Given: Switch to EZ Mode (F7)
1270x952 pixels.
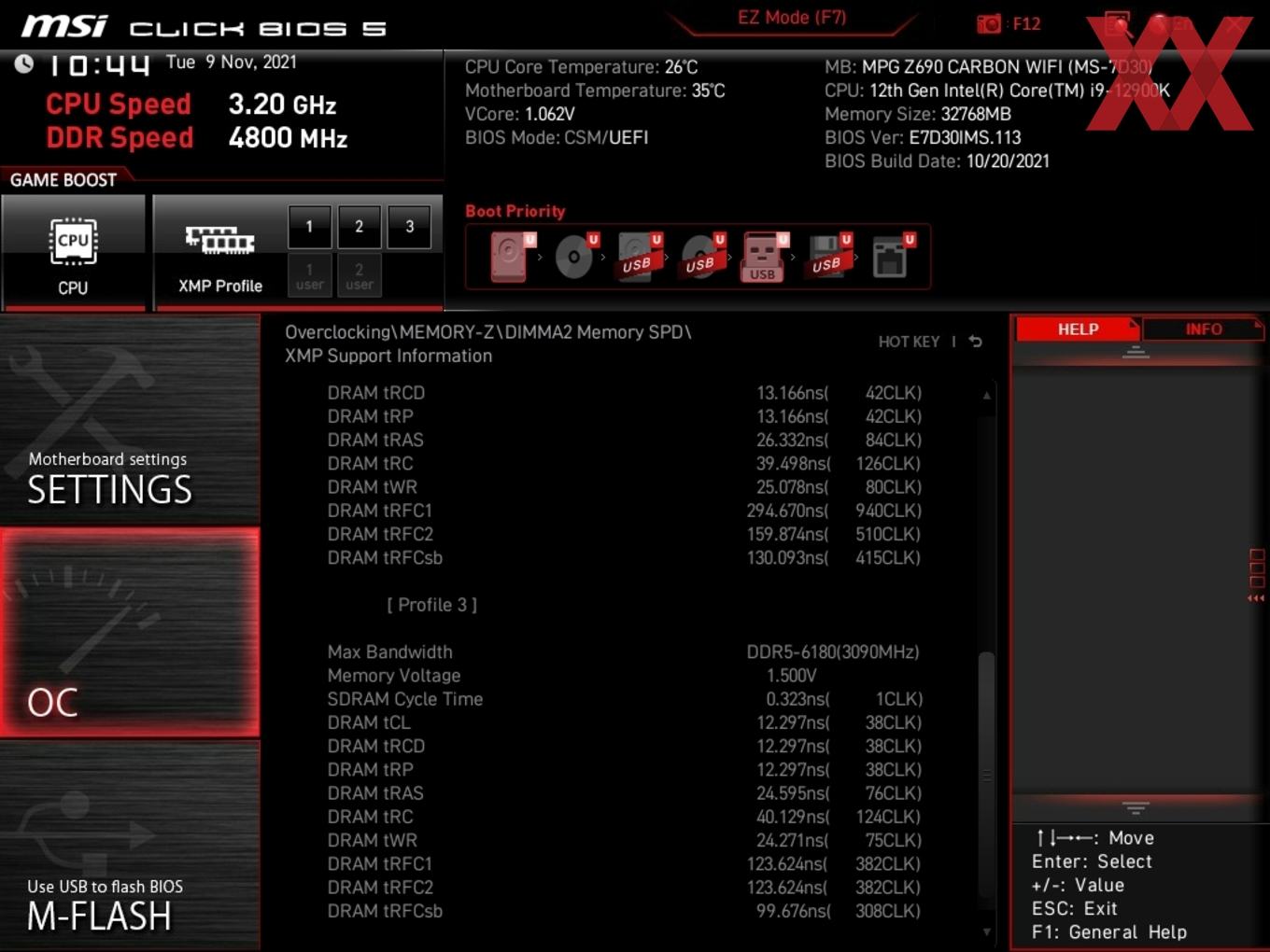Looking at the screenshot, I should 792,18.
